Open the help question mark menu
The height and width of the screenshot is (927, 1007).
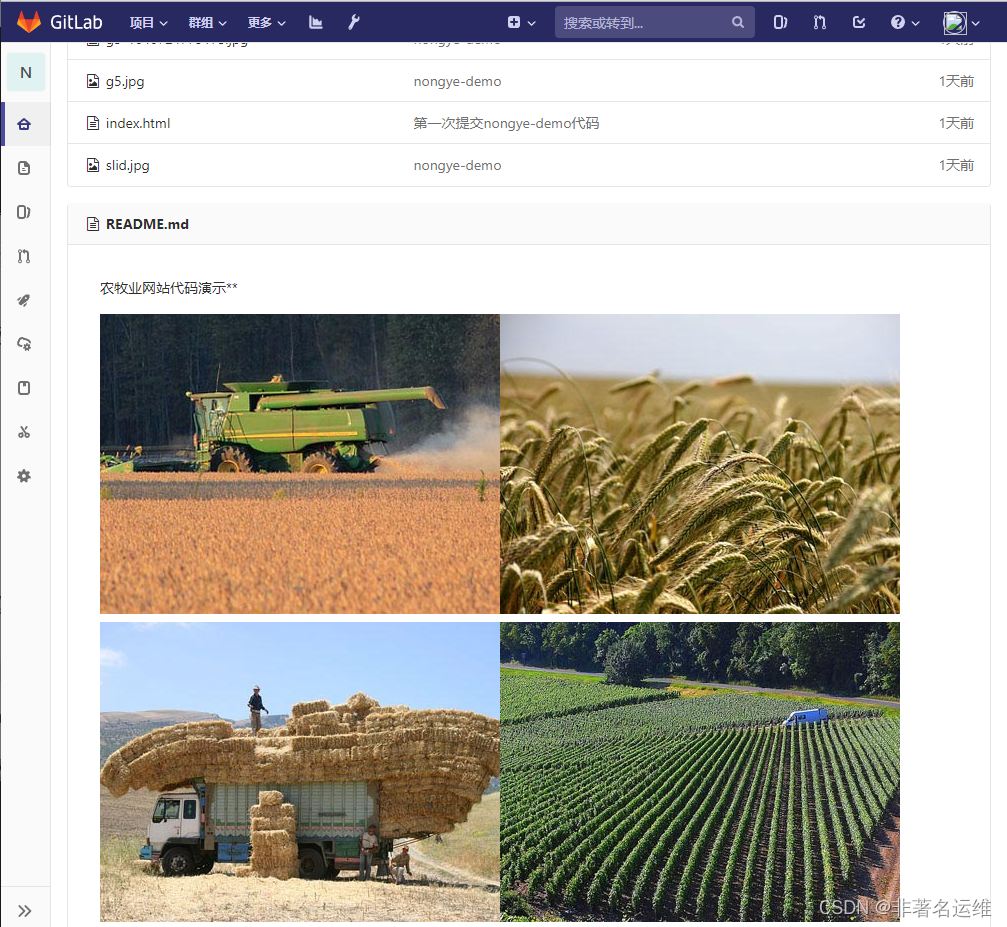pos(905,22)
